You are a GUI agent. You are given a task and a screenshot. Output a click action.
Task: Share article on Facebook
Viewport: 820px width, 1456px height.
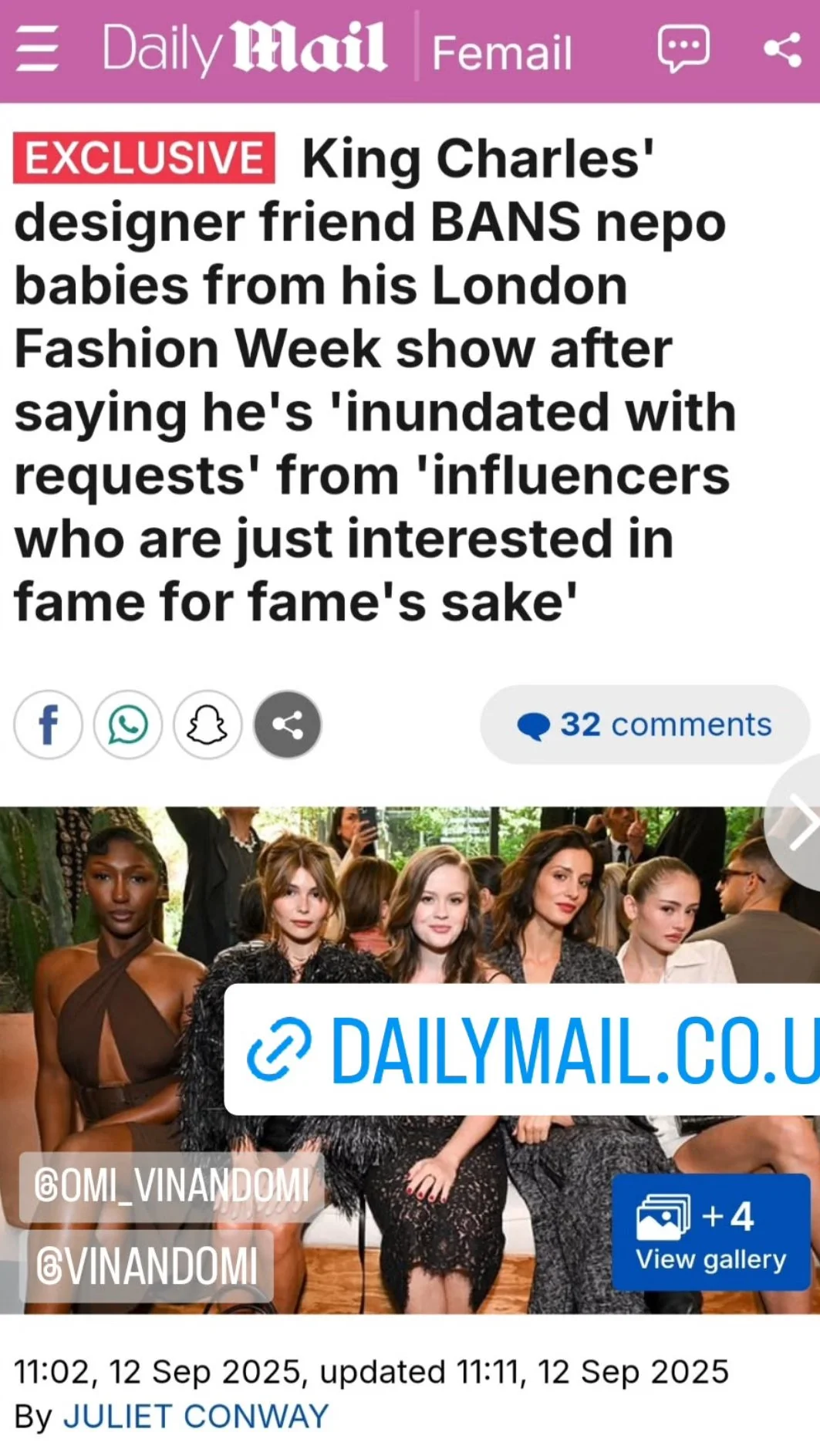click(x=48, y=725)
